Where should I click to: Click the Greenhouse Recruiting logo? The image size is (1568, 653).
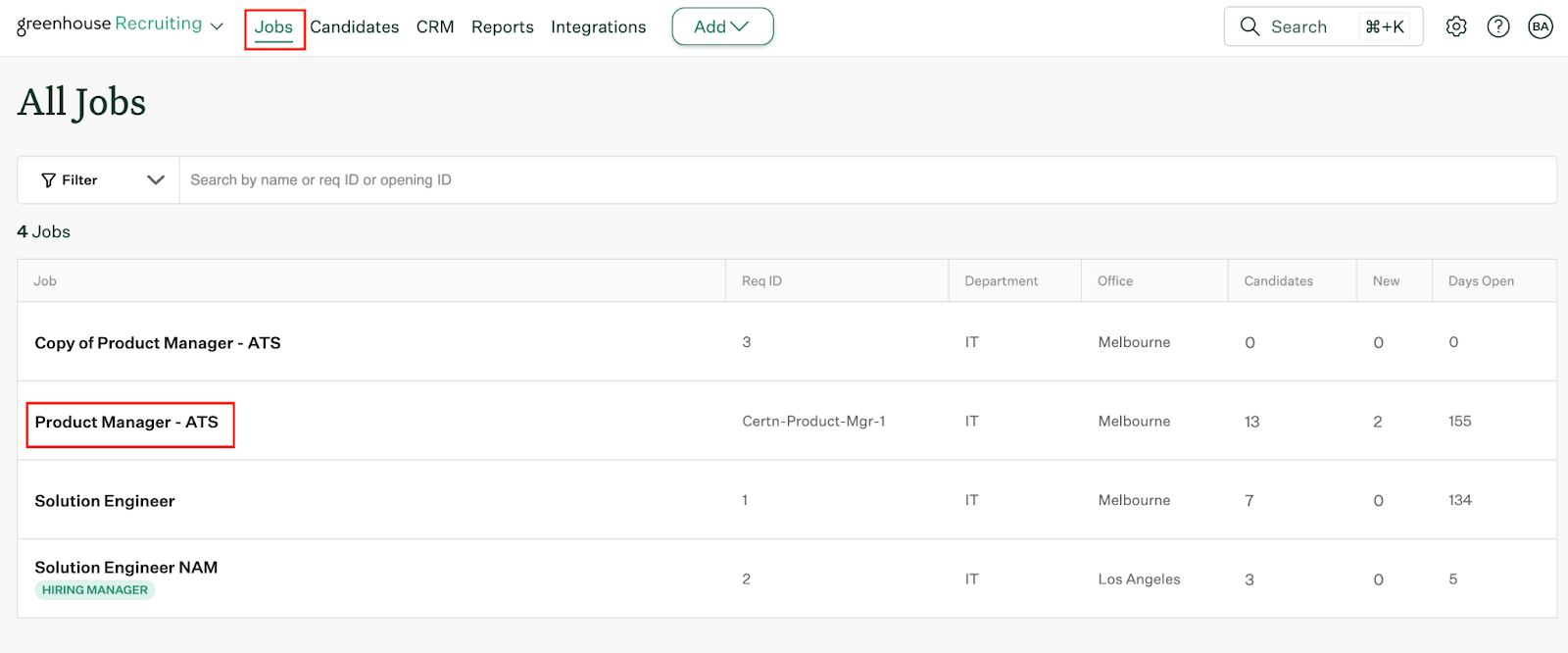[109, 25]
